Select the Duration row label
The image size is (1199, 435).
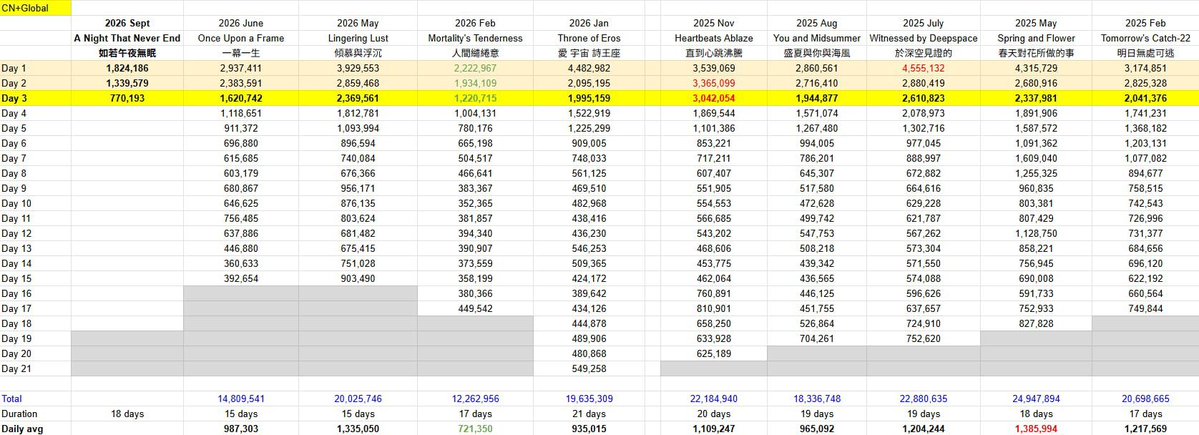point(19,414)
